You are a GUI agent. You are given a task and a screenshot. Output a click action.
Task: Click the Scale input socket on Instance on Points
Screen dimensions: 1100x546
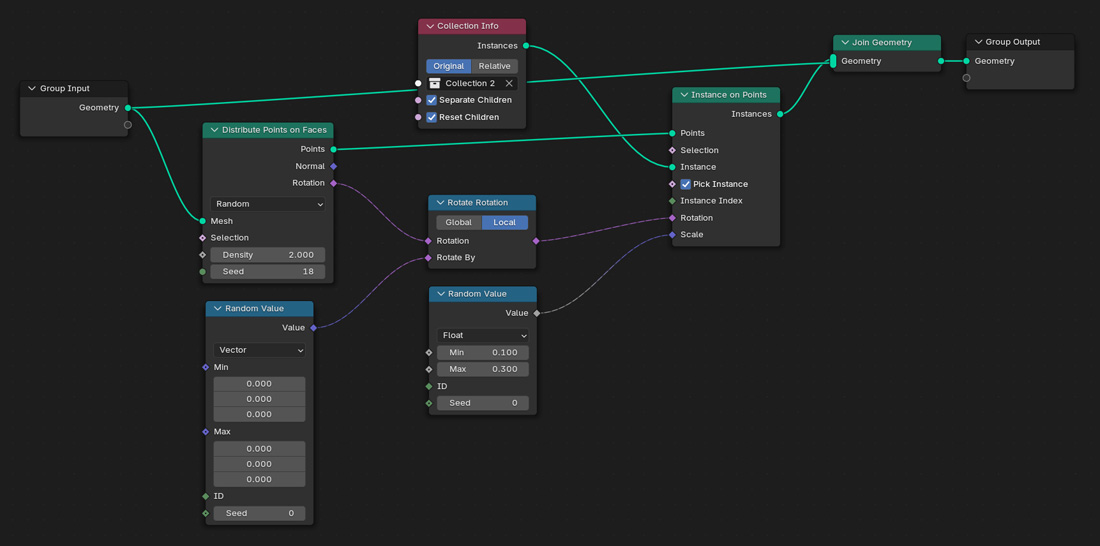click(672, 235)
